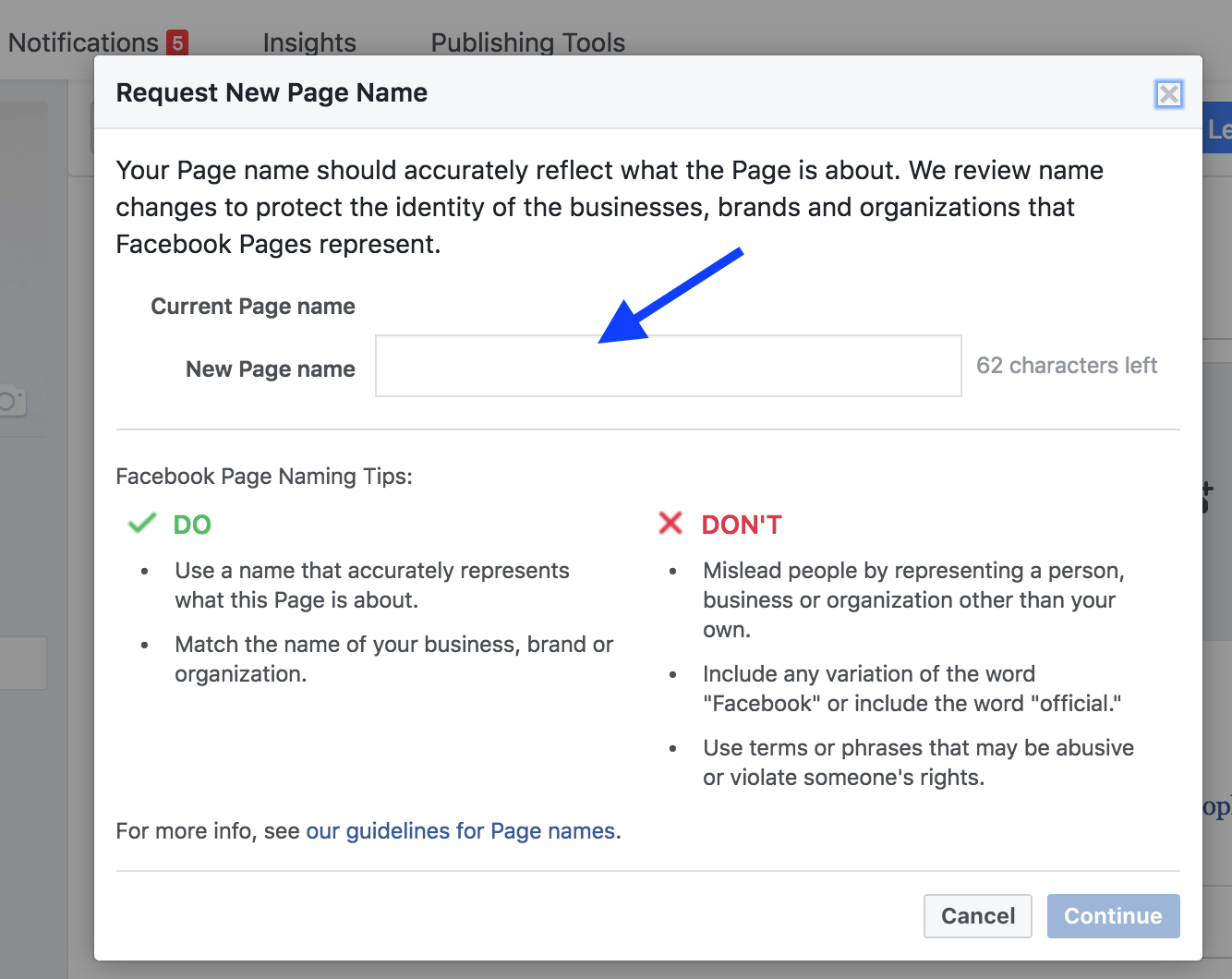This screenshot has width=1232, height=979.
Task: Click the red DON'T cross icon
Action: 670,524
